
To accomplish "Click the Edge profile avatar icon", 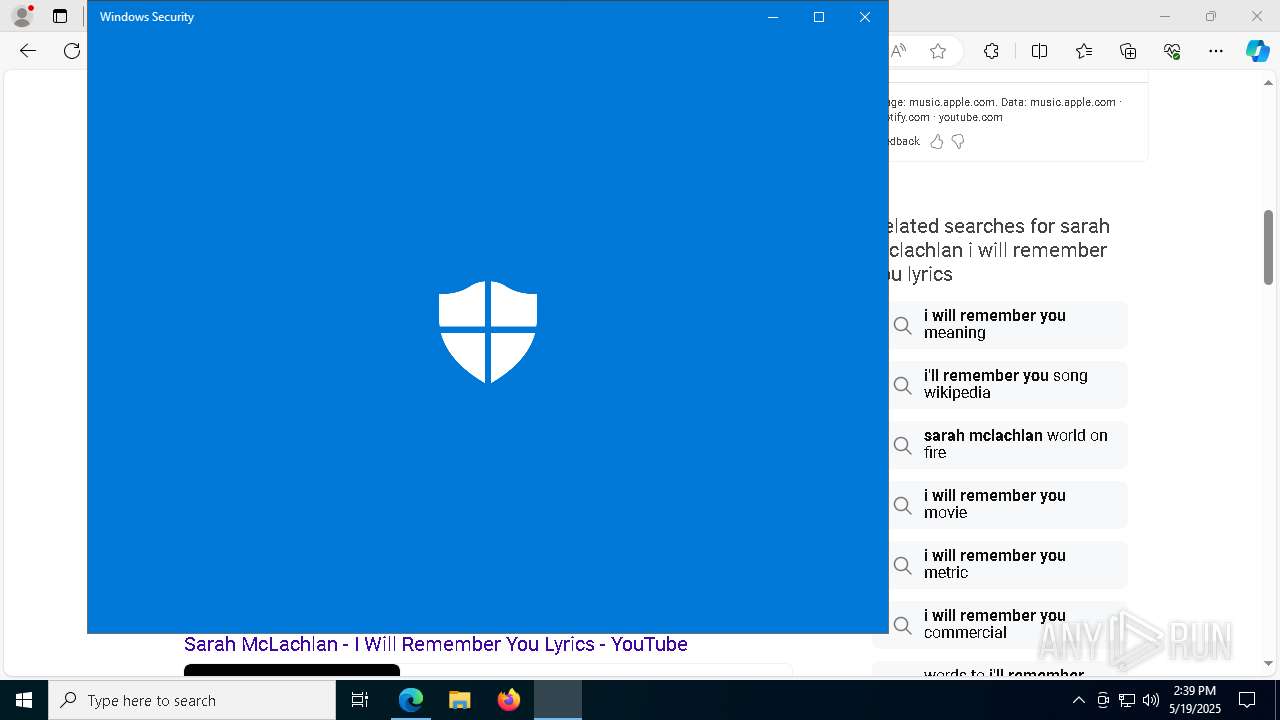I will [x=22, y=16].
